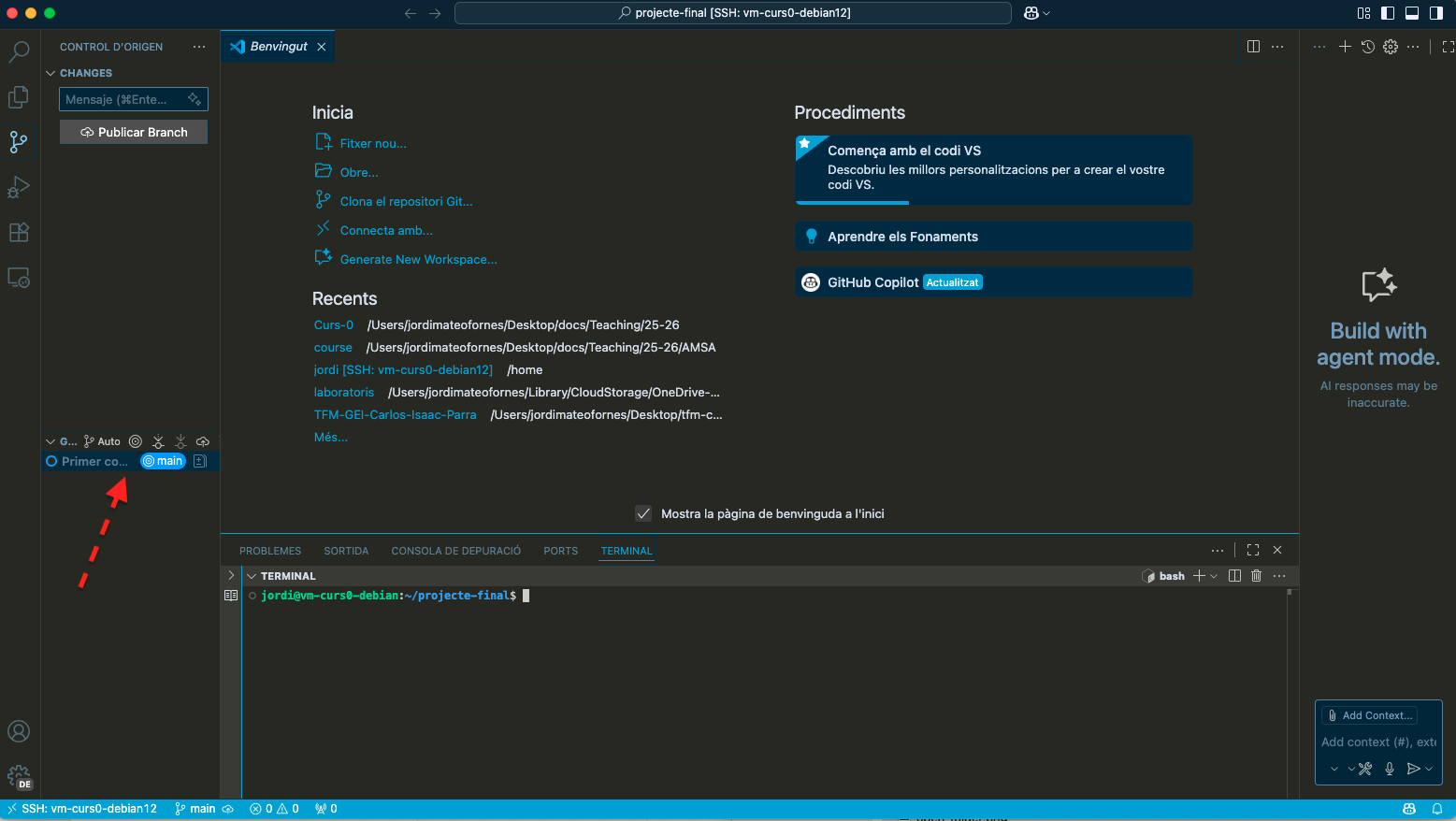The height and width of the screenshot is (821, 1456).
Task: Click SSH: vm-curs0-debian12 remote indicator
Action: pos(82,809)
